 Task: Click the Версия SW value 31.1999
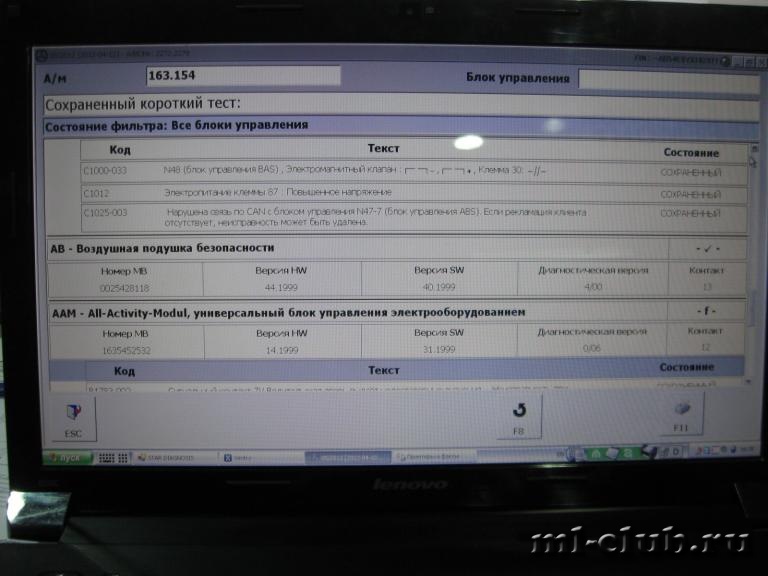[x=439, y=349]
